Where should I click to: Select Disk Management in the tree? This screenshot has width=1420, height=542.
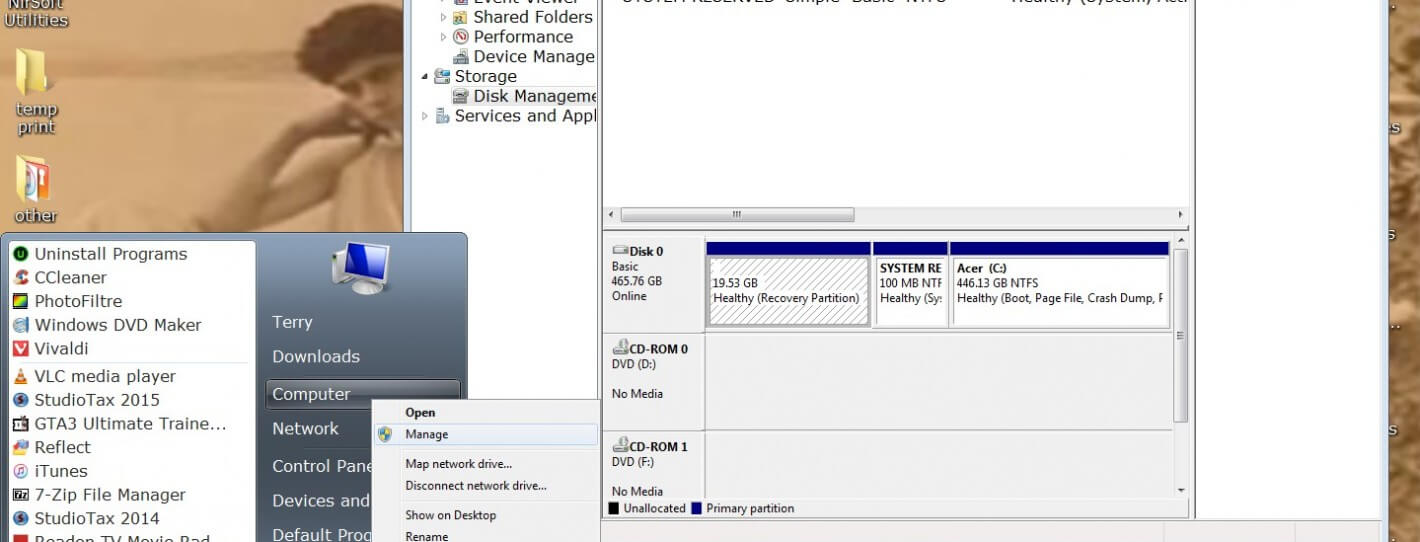[x=534, y=96]
